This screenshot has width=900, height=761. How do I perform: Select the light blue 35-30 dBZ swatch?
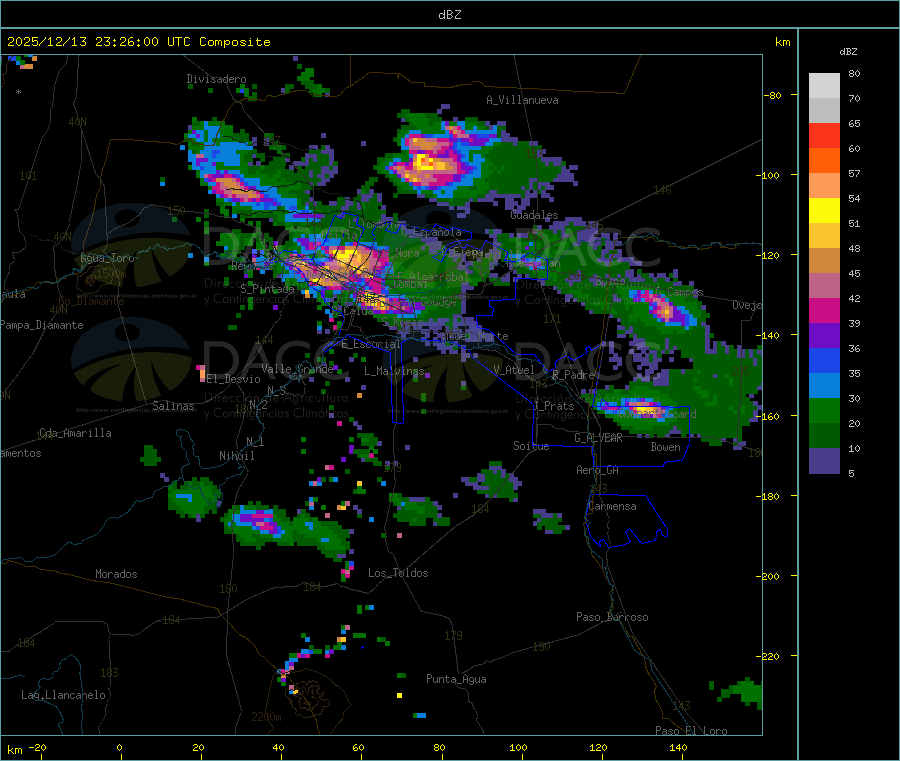click(824, 386)
